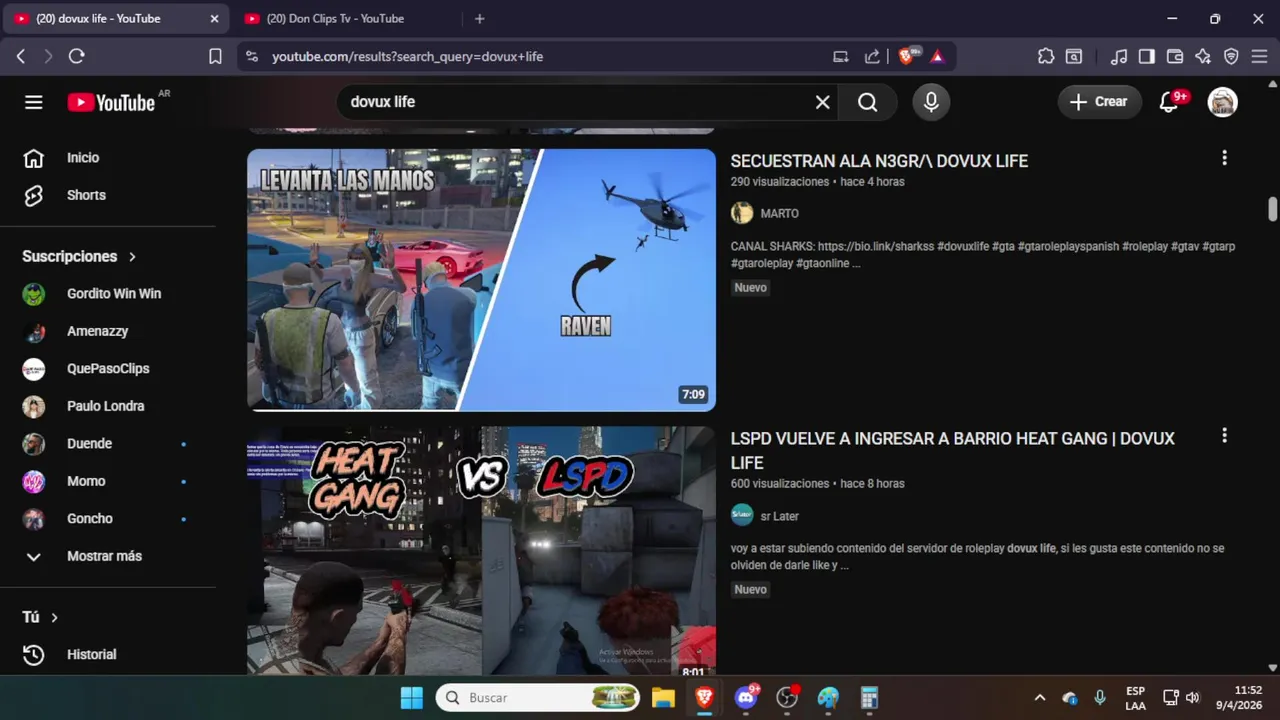Go to the YouTube home logo

pos(111,102)
